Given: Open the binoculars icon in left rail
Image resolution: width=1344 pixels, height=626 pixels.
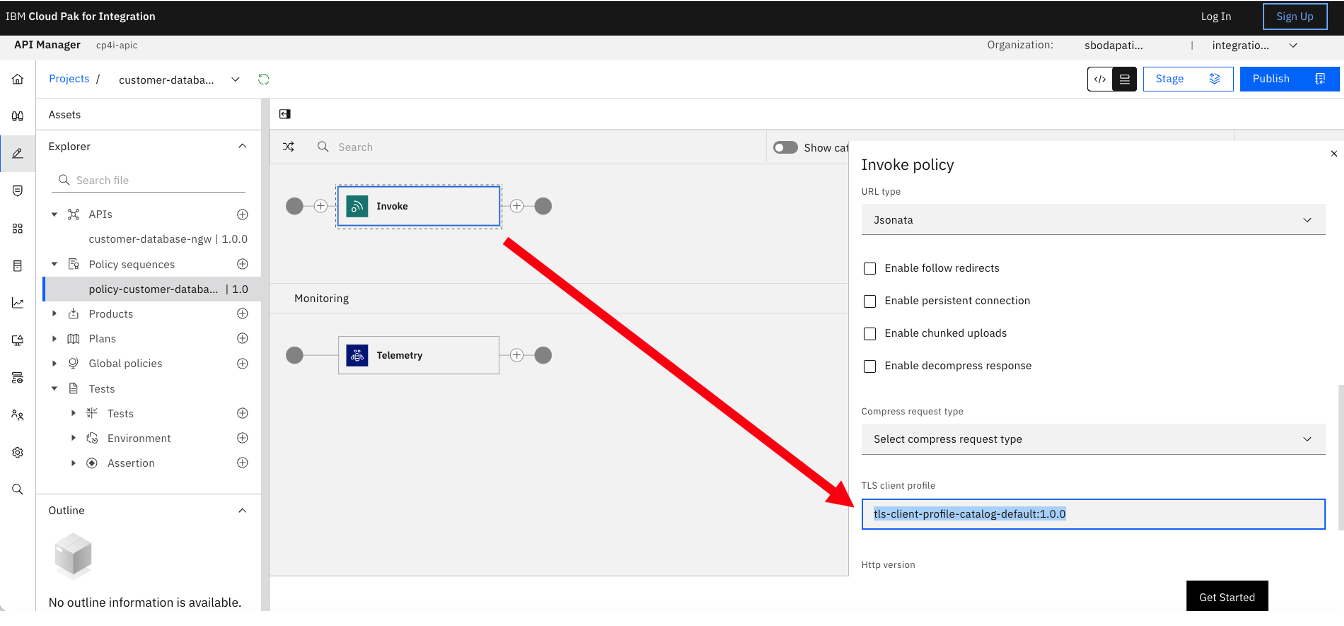Looking at the screenshot, I should [x=17, y=116].
